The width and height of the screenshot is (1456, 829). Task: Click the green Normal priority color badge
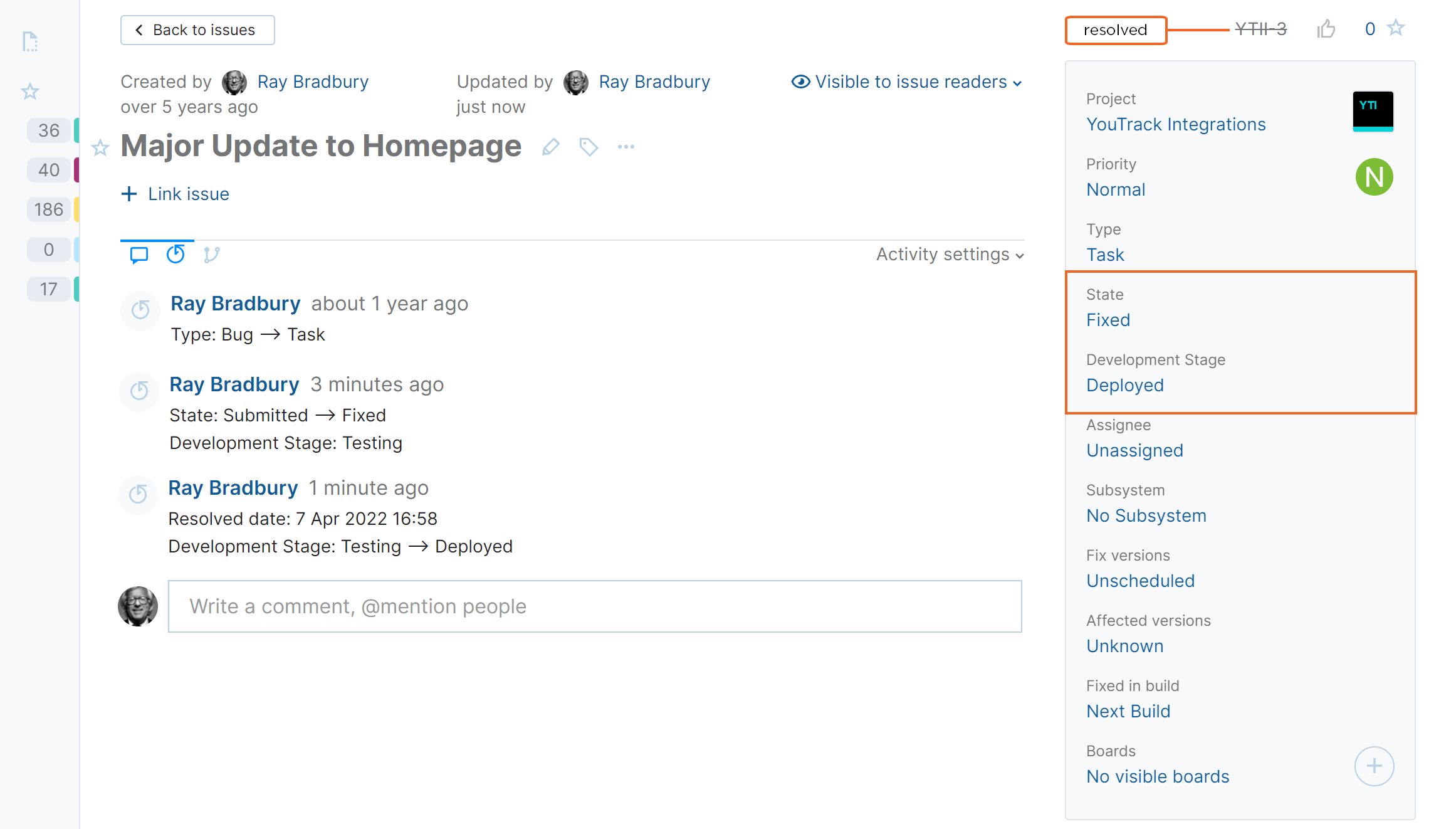pos(1373,177)
